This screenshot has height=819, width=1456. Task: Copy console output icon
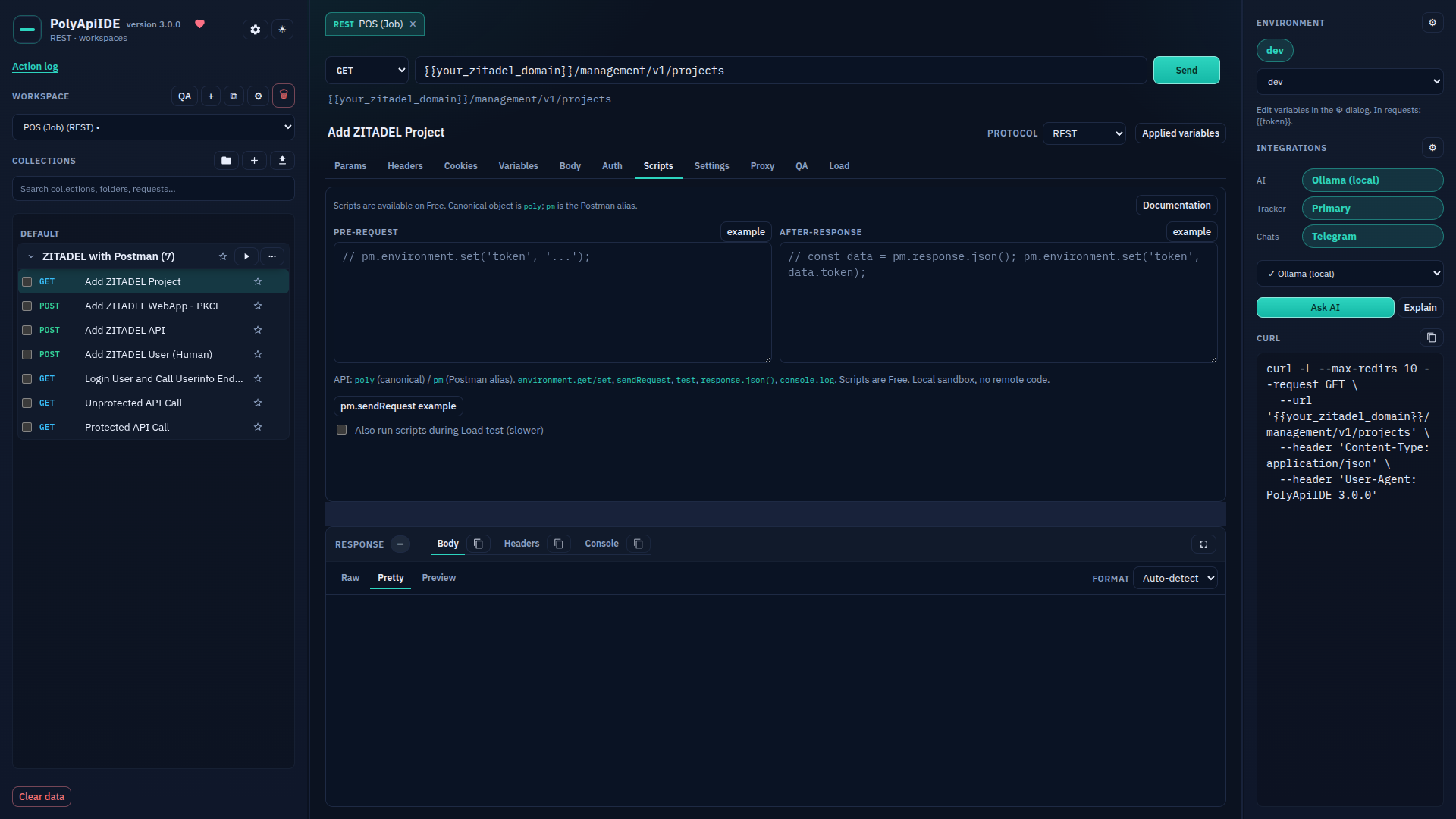click(x=639, y=544)
